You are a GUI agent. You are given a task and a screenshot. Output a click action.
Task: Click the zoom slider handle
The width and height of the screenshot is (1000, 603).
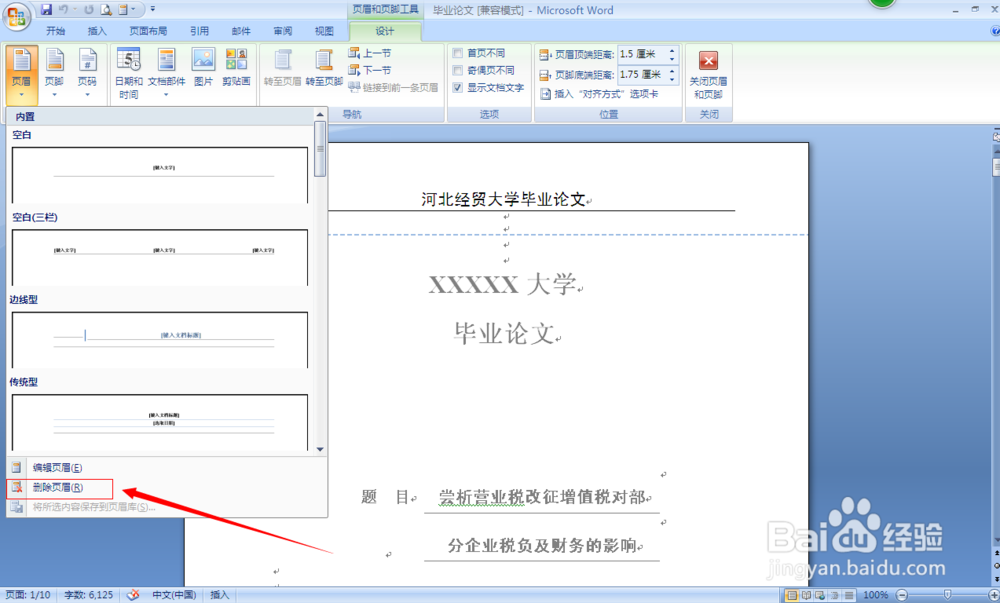[947, 595]
